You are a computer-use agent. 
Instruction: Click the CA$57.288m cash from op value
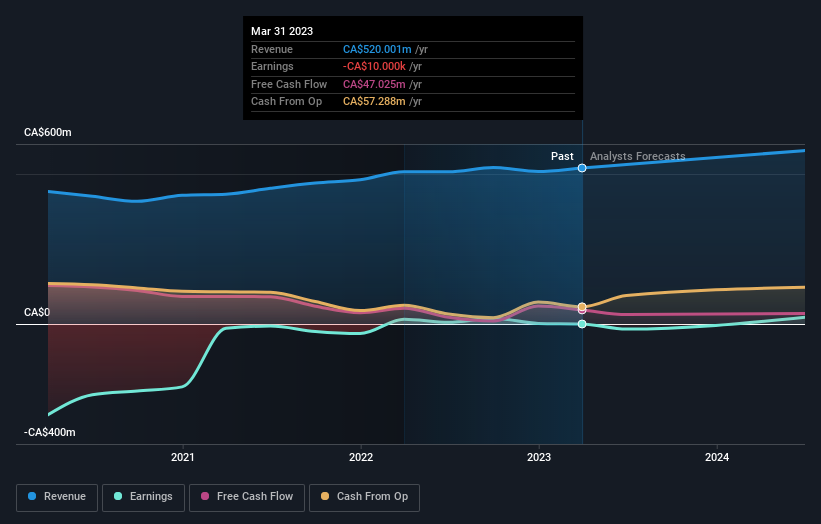[x=374, y=102]
